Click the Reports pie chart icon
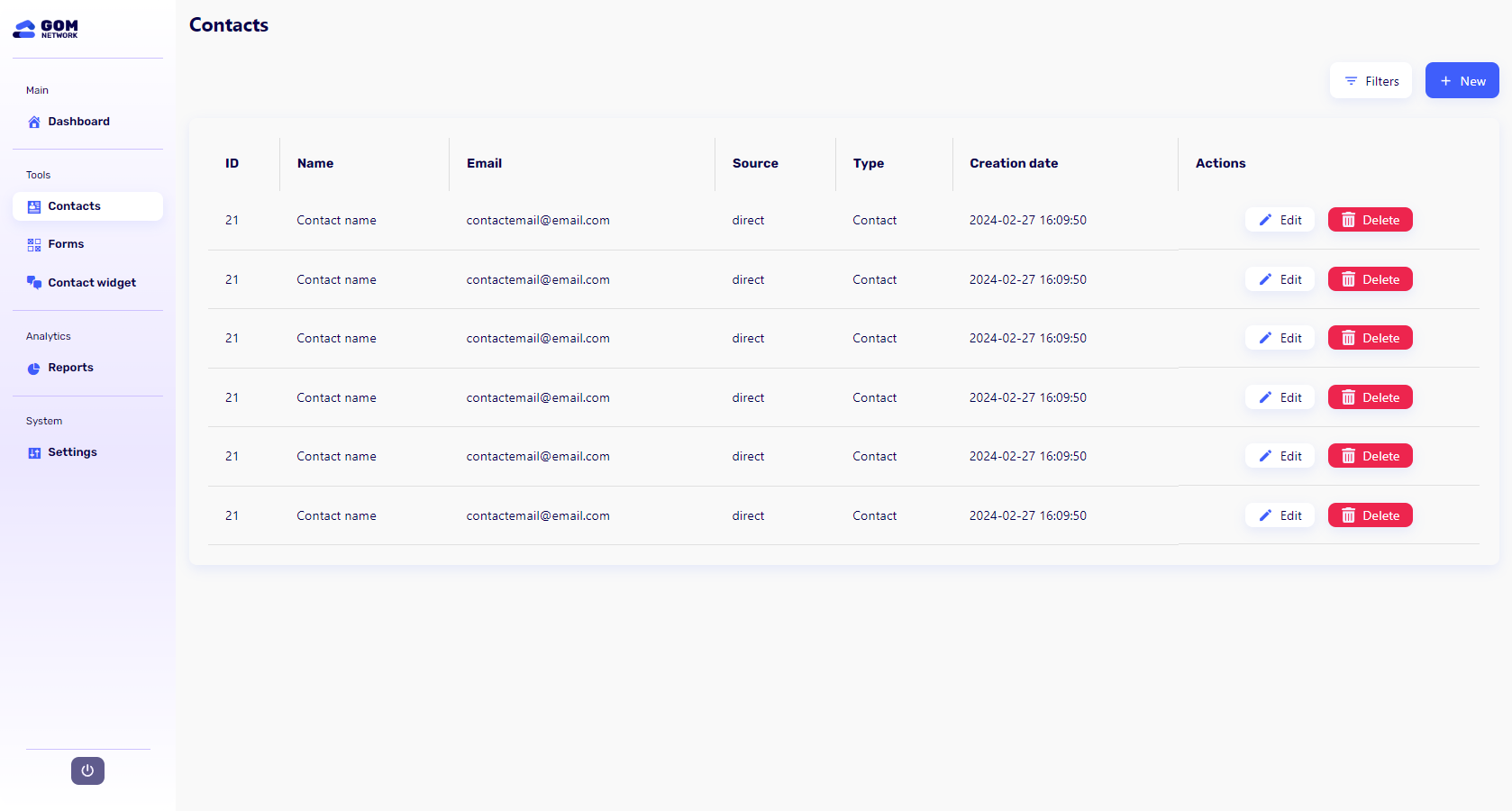Image resolution: width=1512 pixels, height=811 pixels. [x=34, y=368]
